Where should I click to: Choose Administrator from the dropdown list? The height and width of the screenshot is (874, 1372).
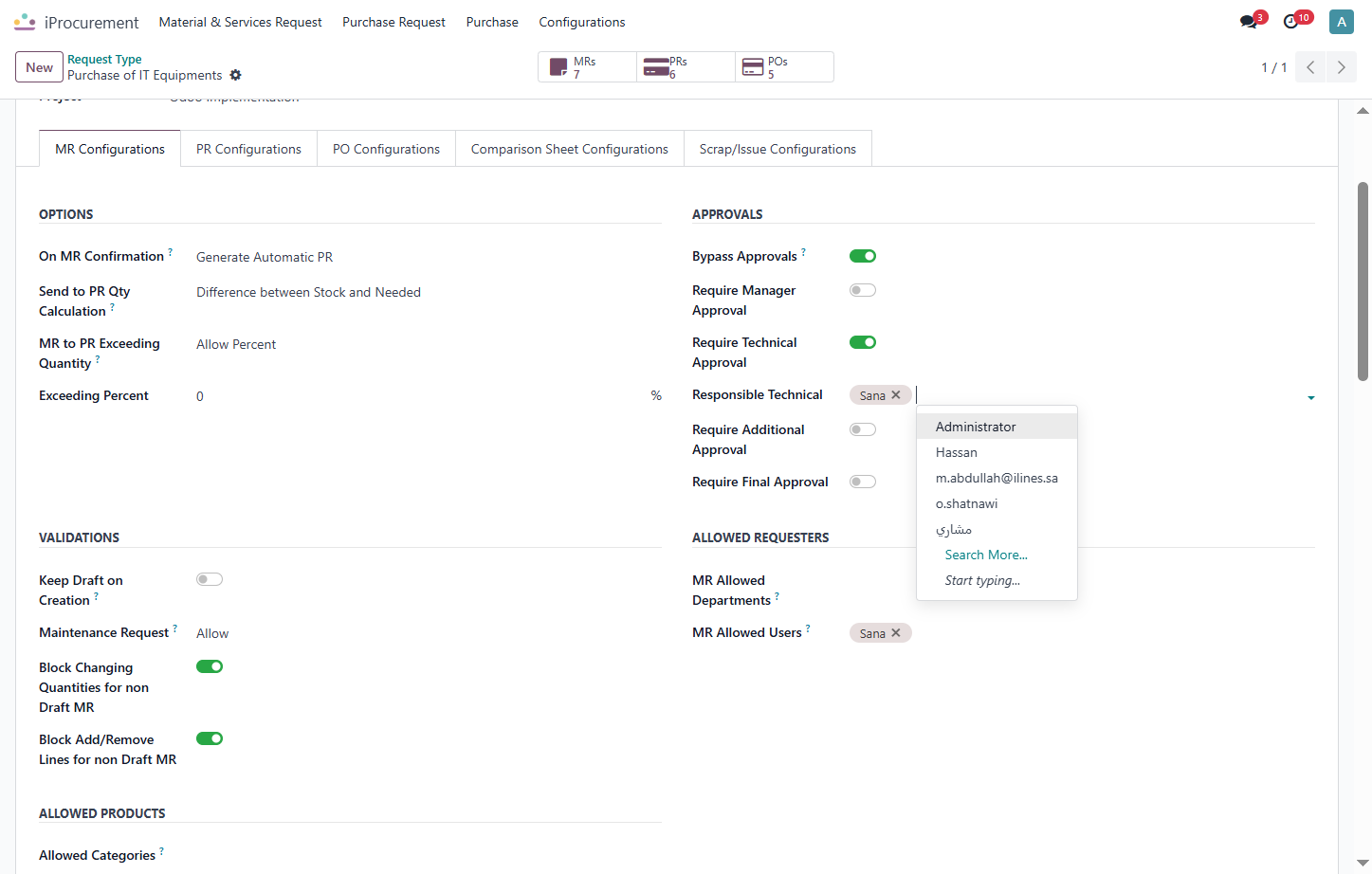[997, 427]
